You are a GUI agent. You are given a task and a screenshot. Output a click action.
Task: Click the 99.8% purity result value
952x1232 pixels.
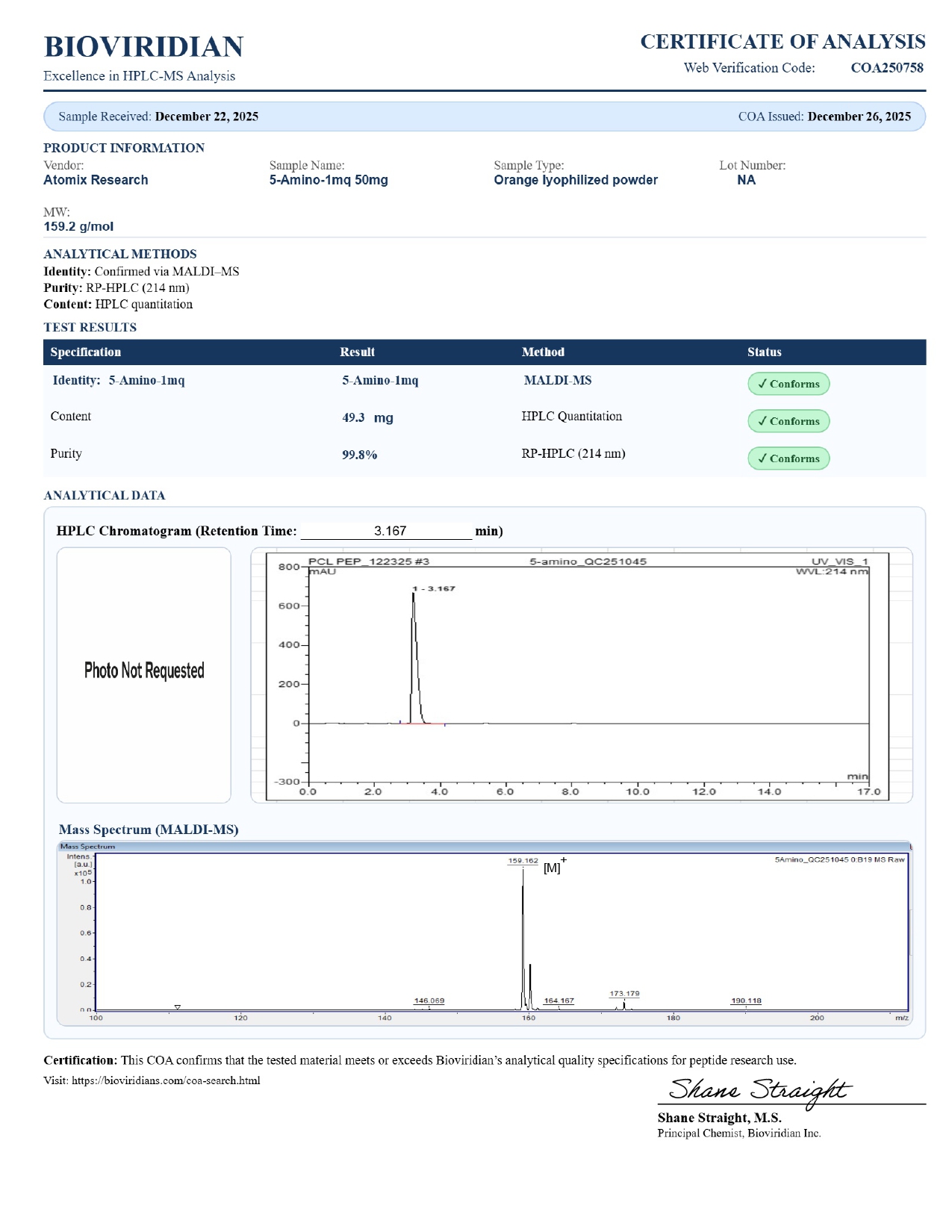pos(359,455)
